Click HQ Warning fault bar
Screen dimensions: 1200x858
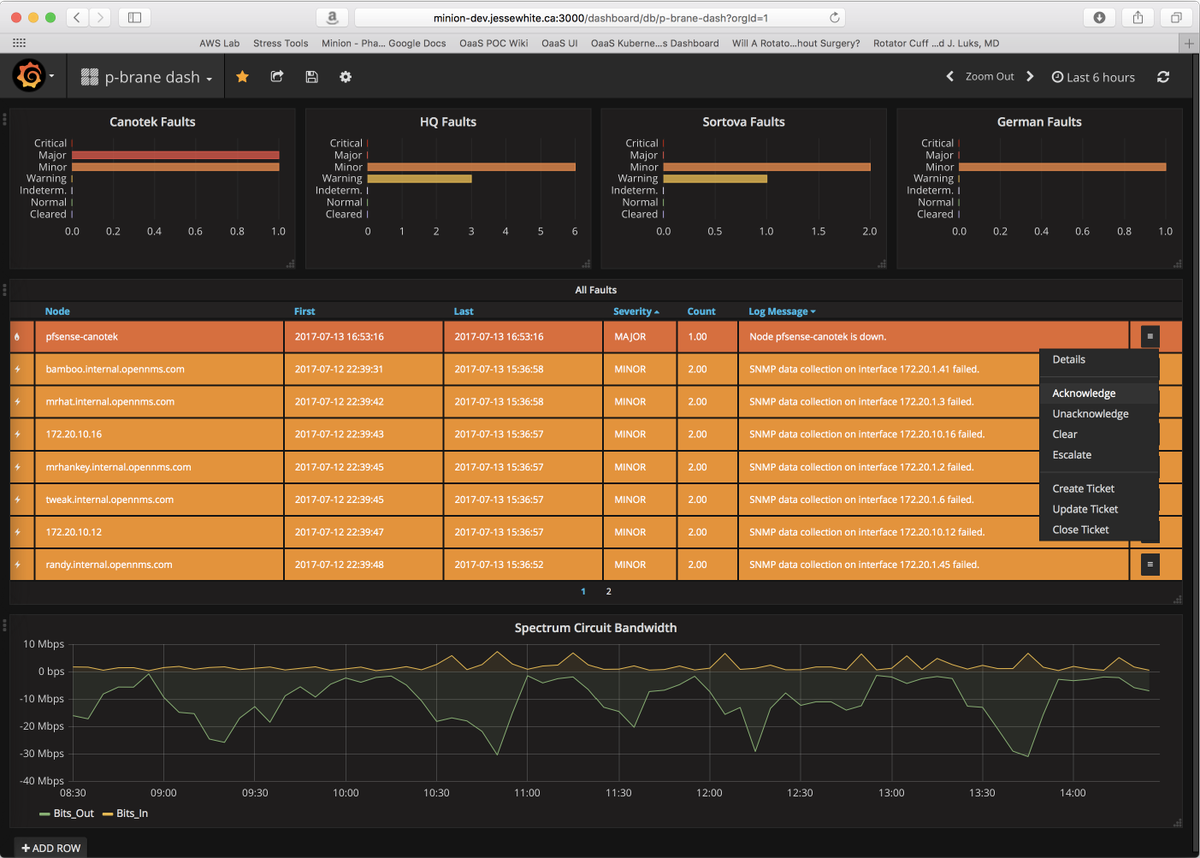coord(420,179)
